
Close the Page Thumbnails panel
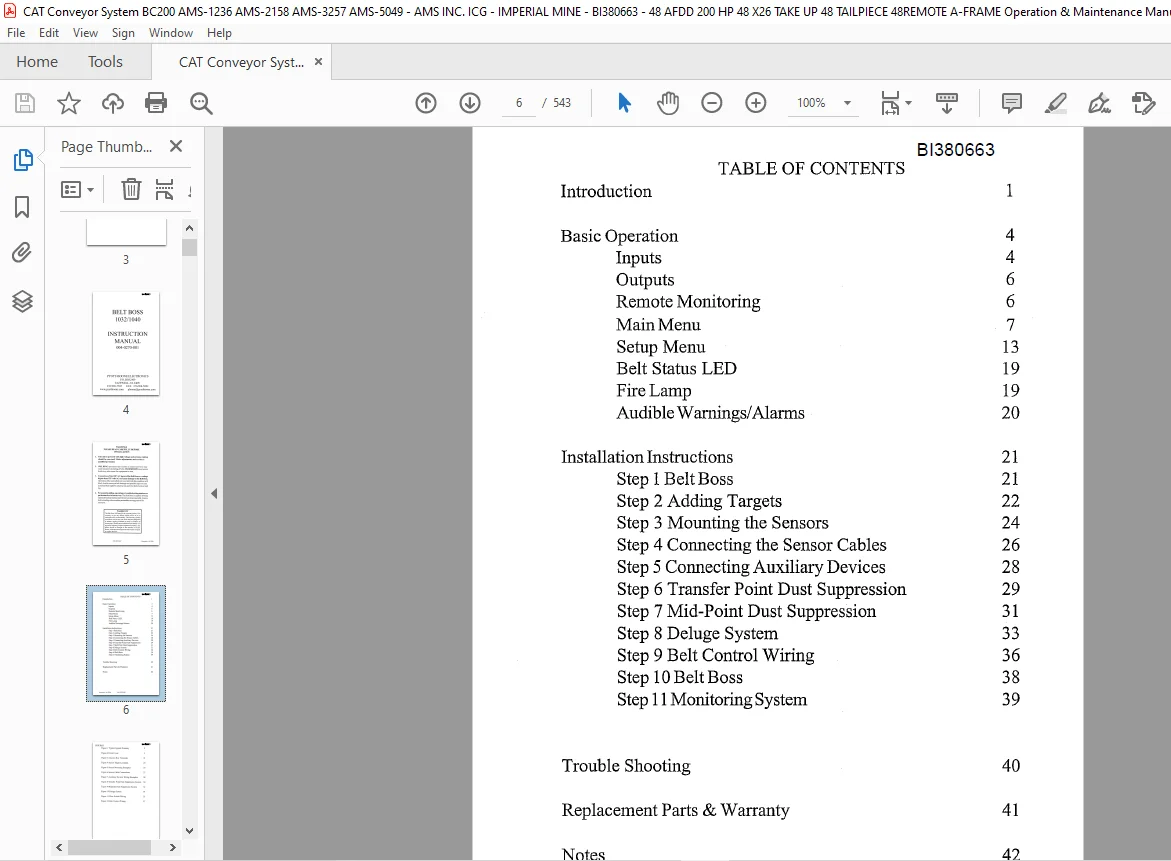click(176, 146)
